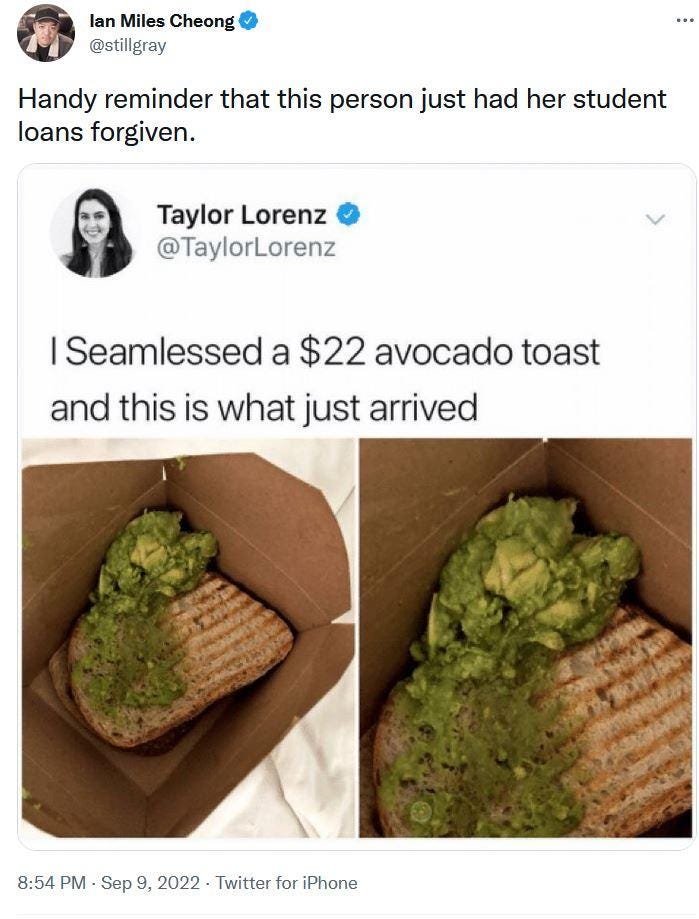Click the Sep 9, 2022 date
699x919 pixels.
(x=151, y=883)
